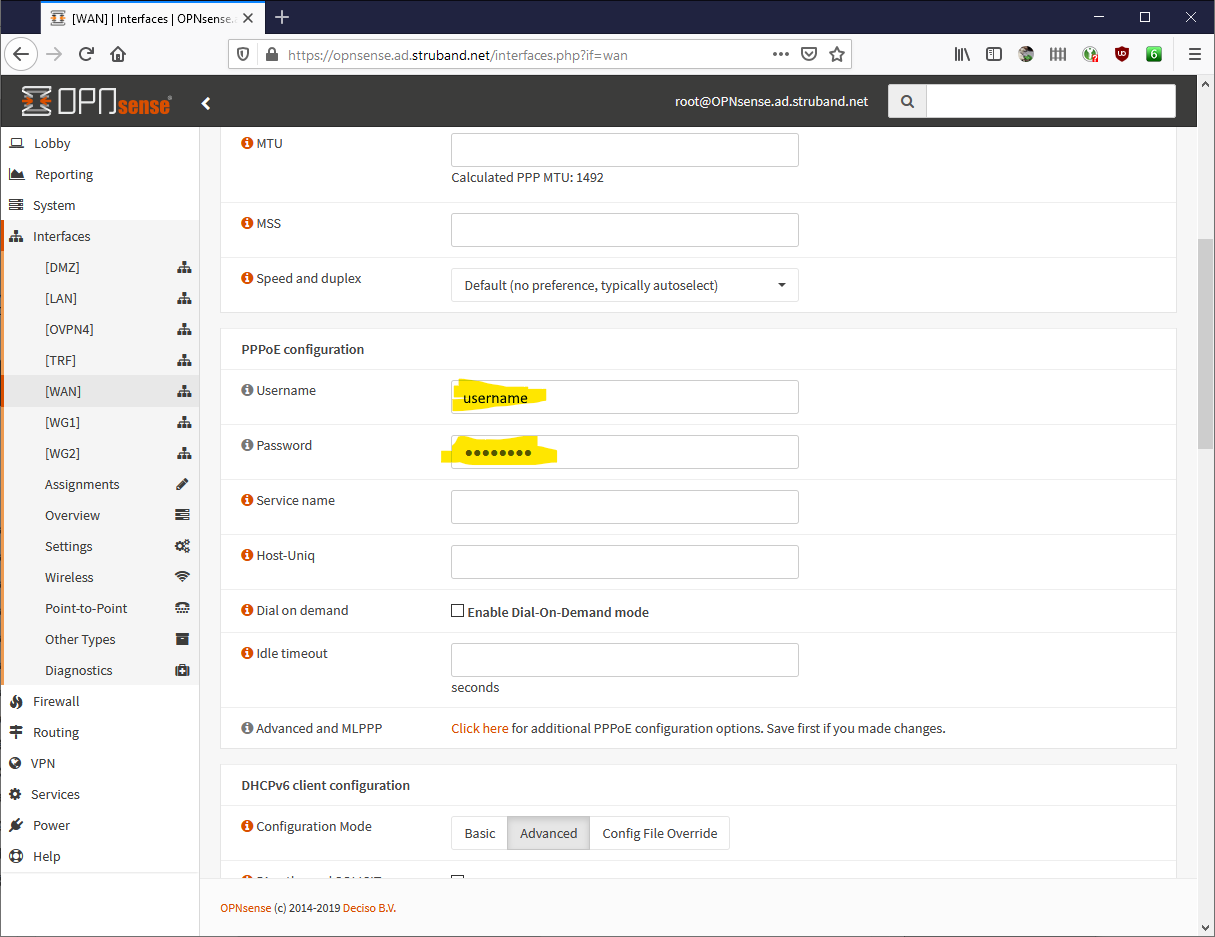
Task: Select the Config File Override tab
Action: (659, 832)
